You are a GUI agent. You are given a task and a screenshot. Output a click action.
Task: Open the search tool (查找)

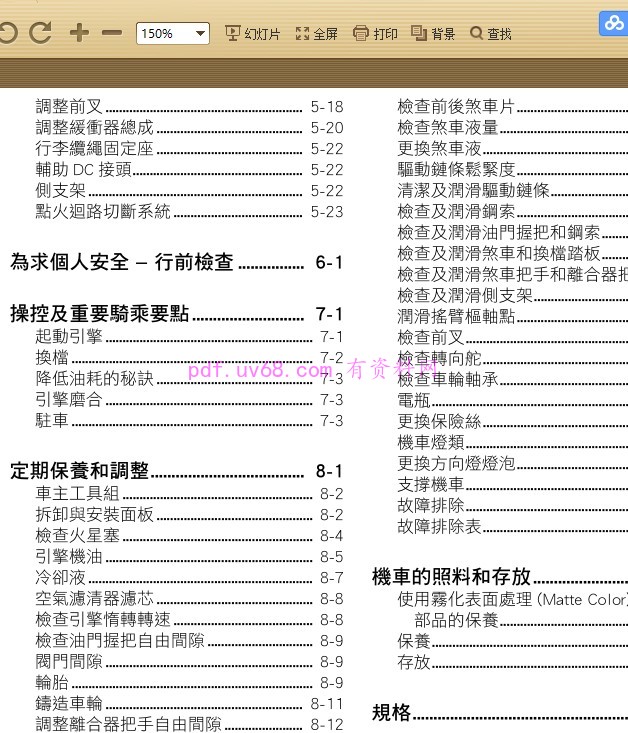(x=491, y=34)
